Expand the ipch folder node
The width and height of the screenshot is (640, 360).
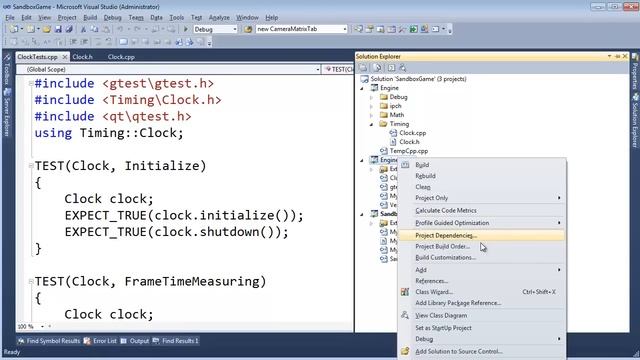pyautogui.click(x=371, y=106)
